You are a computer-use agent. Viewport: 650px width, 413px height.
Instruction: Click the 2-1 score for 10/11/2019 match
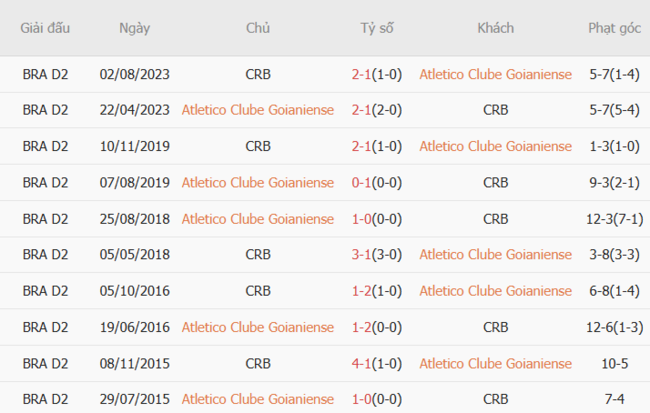[361, 146]
